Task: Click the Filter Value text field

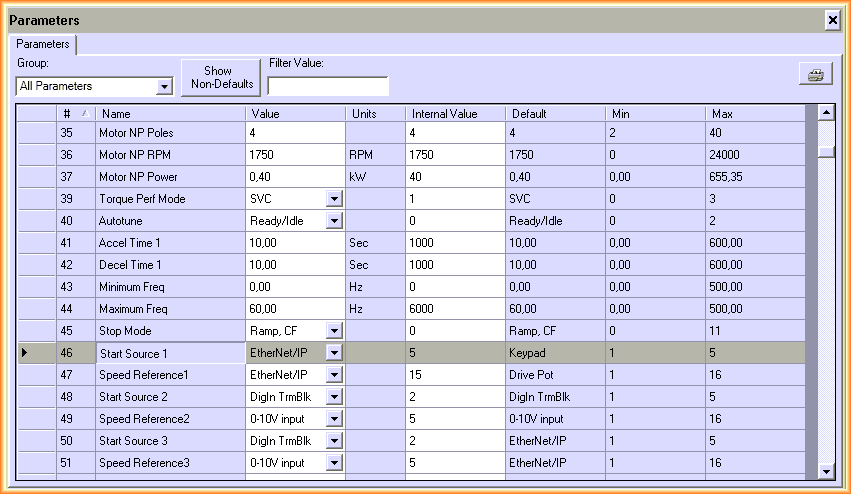Action: [x=328, y=86]
